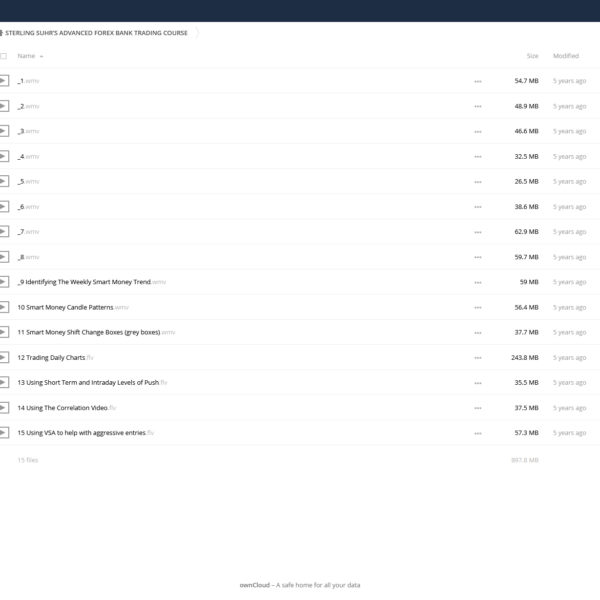Open more actions for 14 Using The Correlation Video
The height and width of the screenshot is (600, 600).
tap(478, 408)
